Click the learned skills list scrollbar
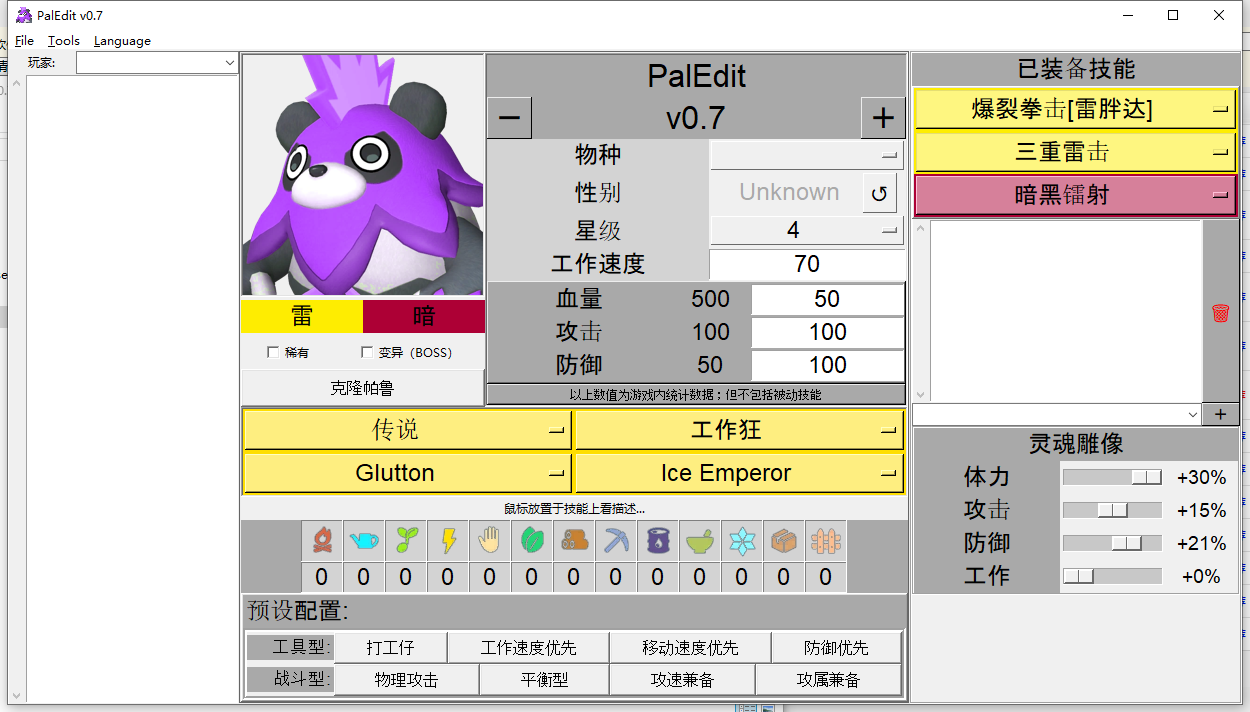1250x712 pixels. coord(921,311)
